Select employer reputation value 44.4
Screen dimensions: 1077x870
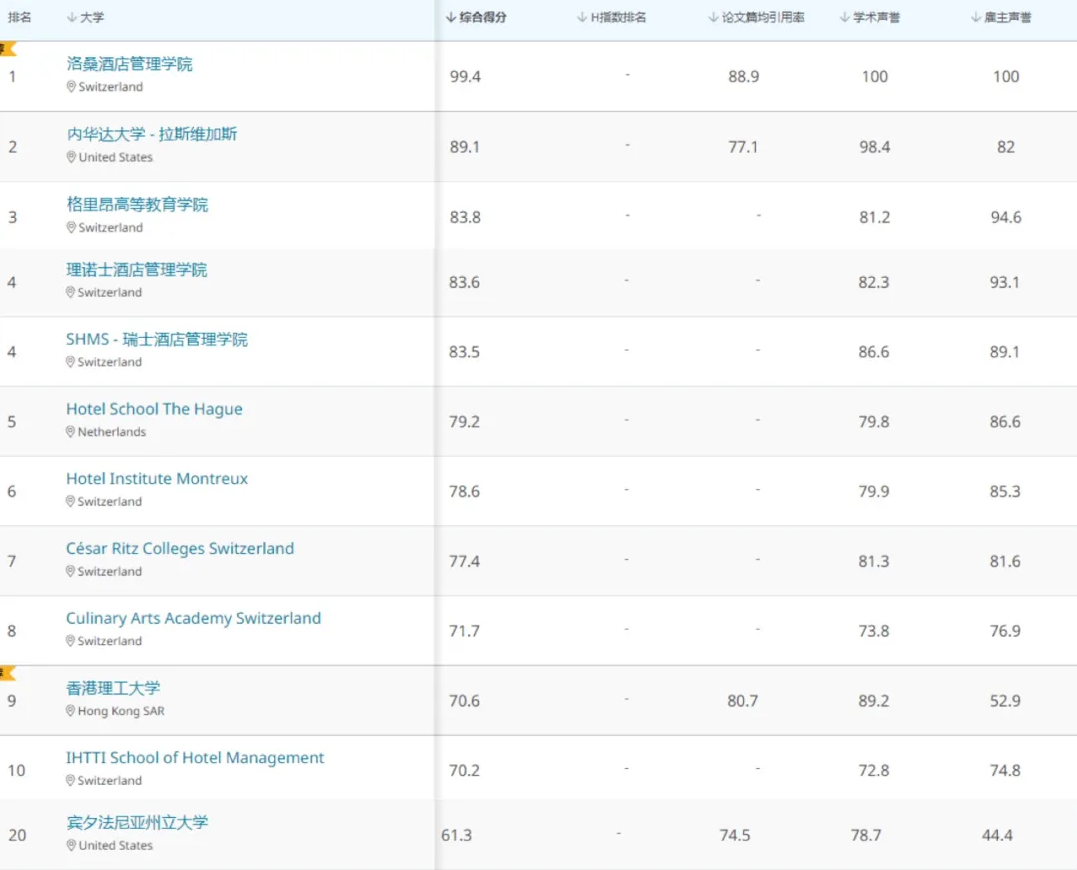[x=997, y=835]
